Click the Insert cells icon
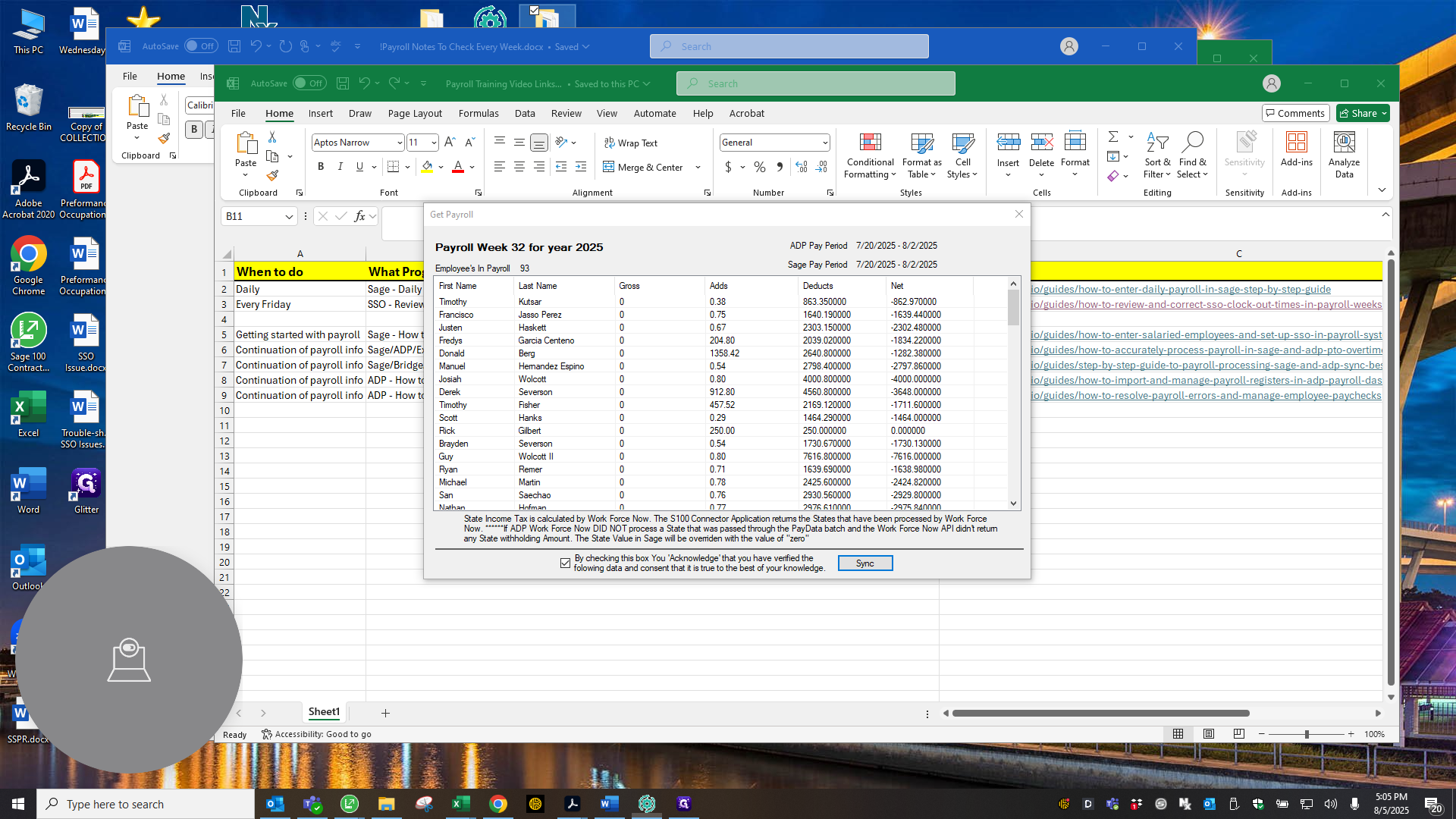The image size is (1456, 819). pos(1008,143)
